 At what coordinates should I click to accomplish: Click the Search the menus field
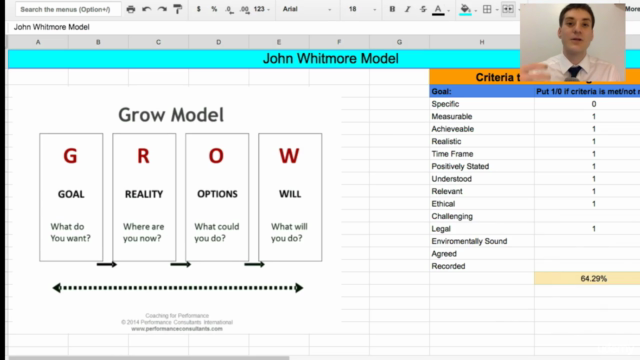[x=68, y=9]
